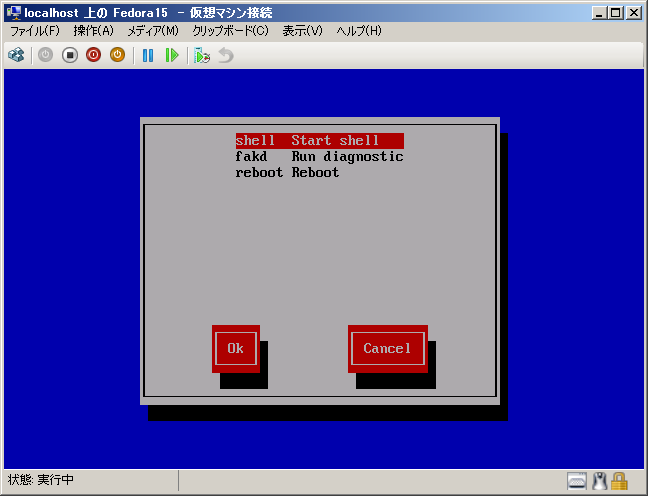Click the keyboard status icon in status bar

pyautogui.click(x=577, y=480)
